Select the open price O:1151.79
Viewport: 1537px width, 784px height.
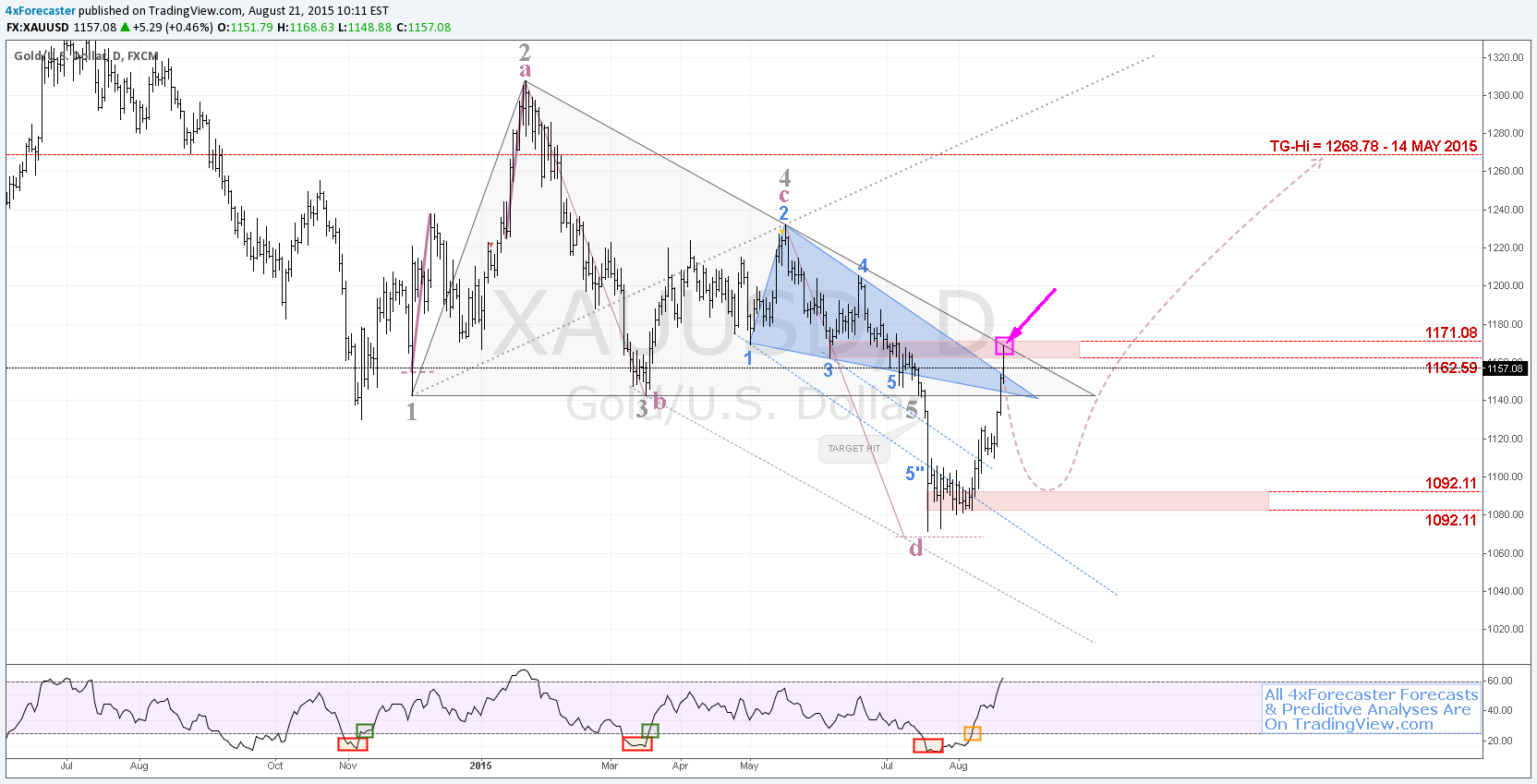click(245, 28)
